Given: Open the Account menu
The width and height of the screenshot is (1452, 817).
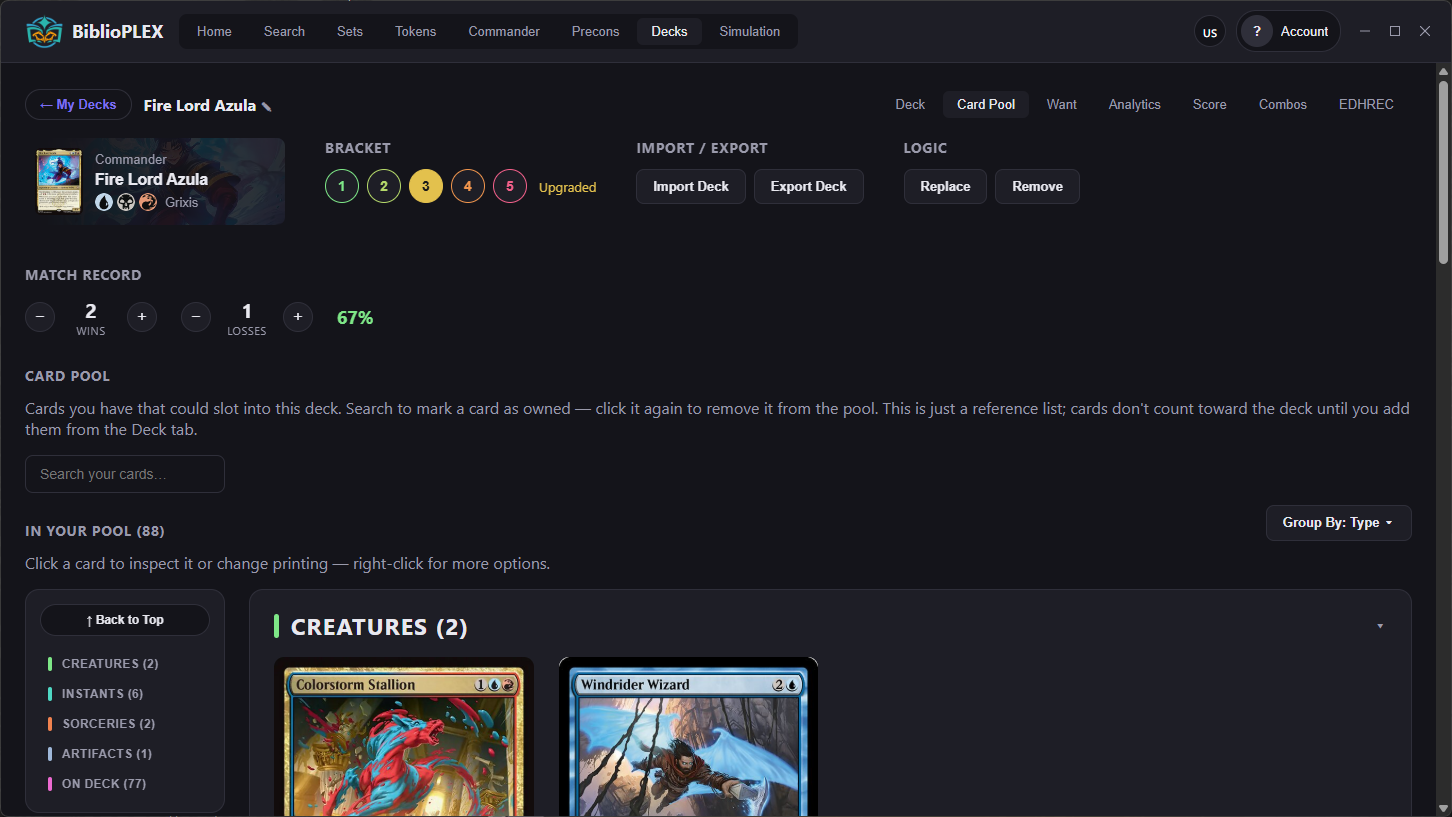Looking at the screenshot, I should pos(1288,32).
